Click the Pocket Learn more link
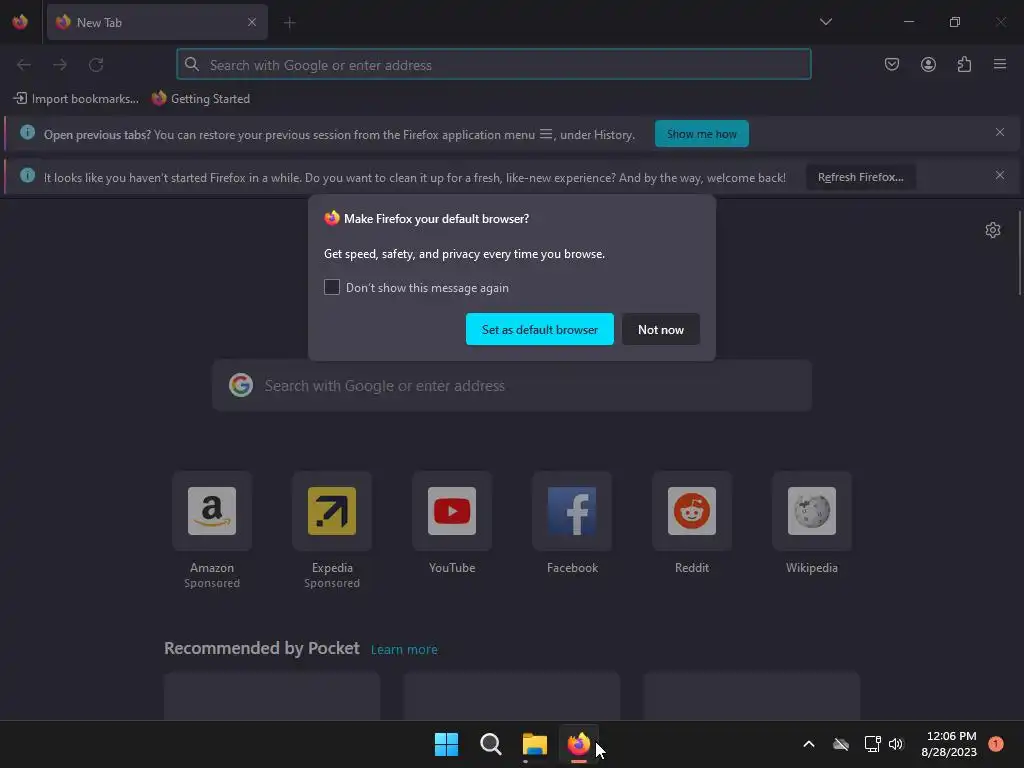Image resolution: width=1024 pixels, height=768 pixels. pos(404,650)
